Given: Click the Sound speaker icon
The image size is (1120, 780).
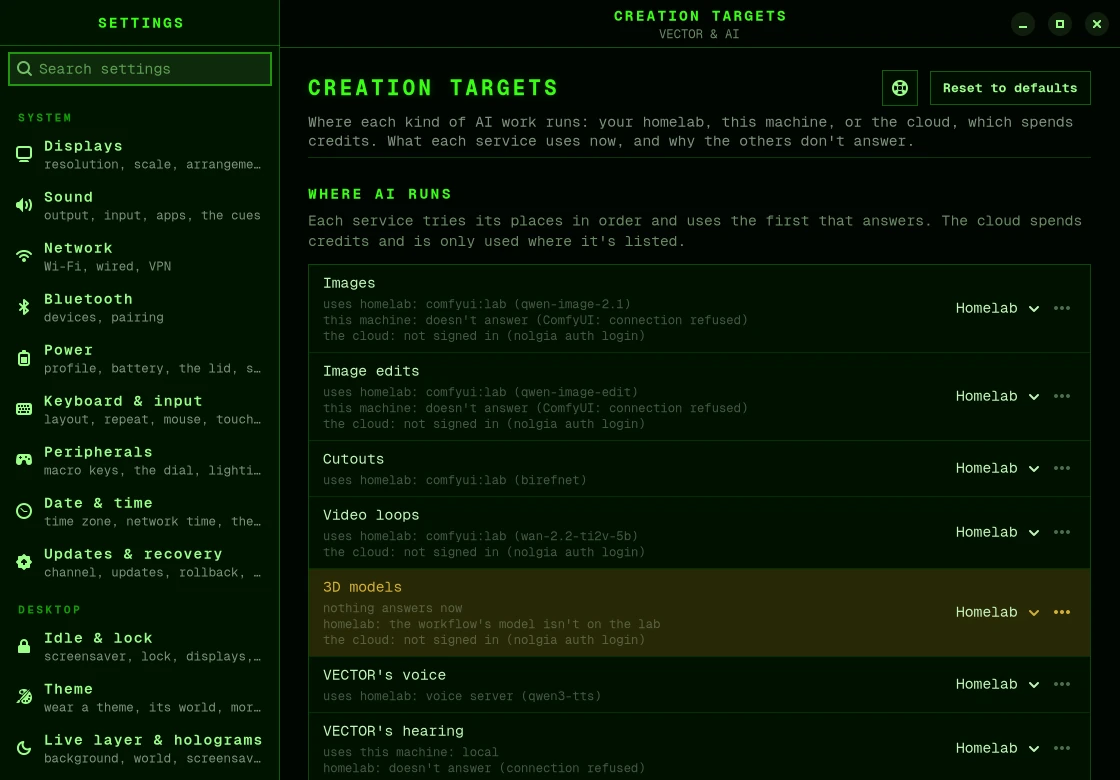Looking at the screenshot, I should 24,205.
